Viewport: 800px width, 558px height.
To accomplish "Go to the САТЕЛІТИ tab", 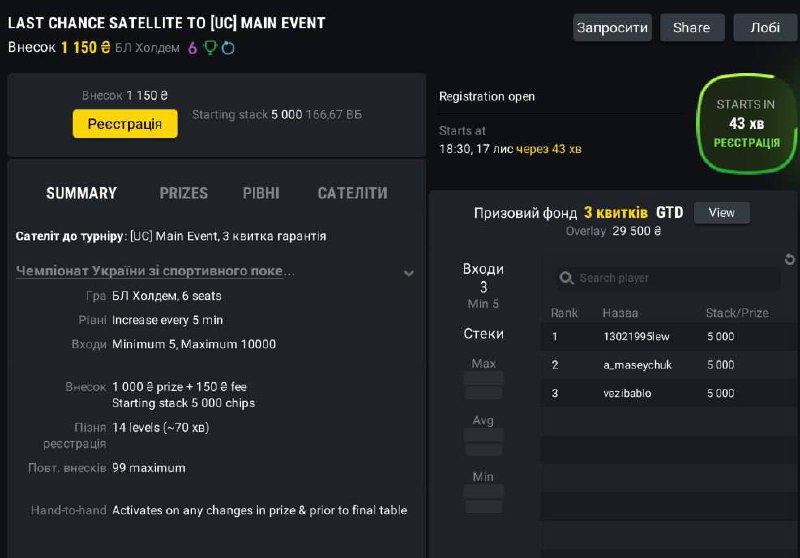I will click(352, 193).
